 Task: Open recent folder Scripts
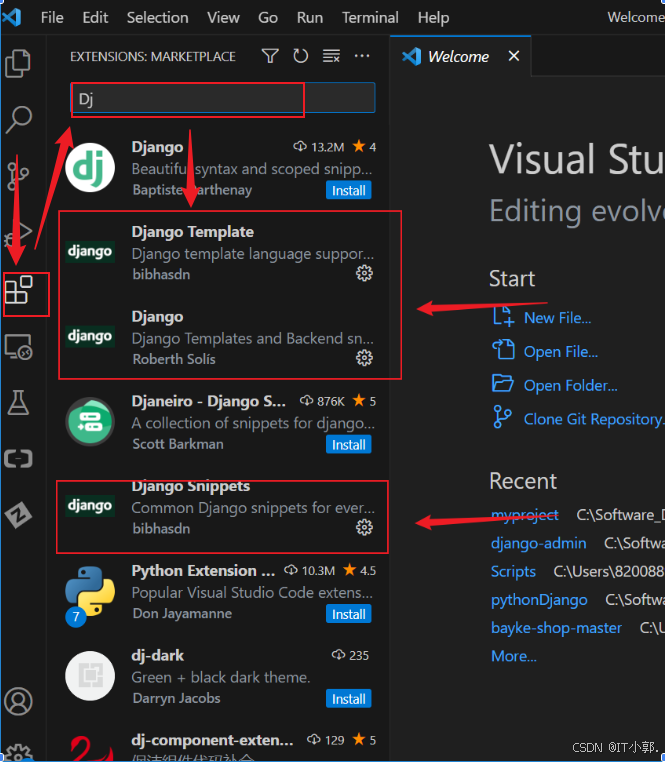pyautogui.click(x=513, y=572)
